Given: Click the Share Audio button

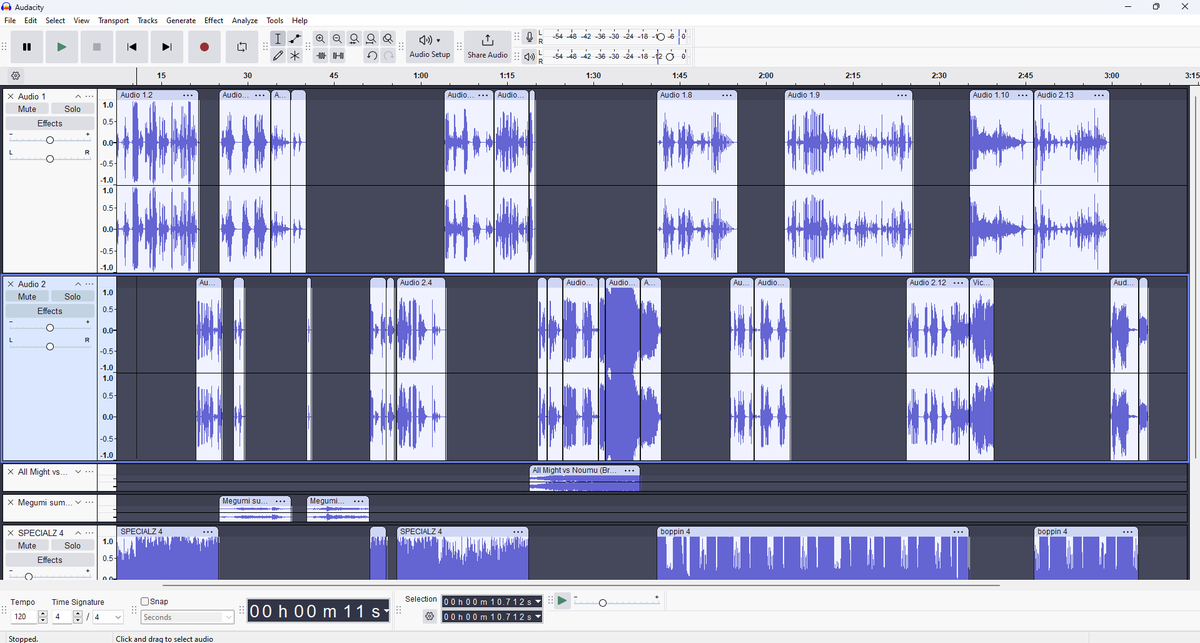Looking at the screenshot, I should pos(488,47).
